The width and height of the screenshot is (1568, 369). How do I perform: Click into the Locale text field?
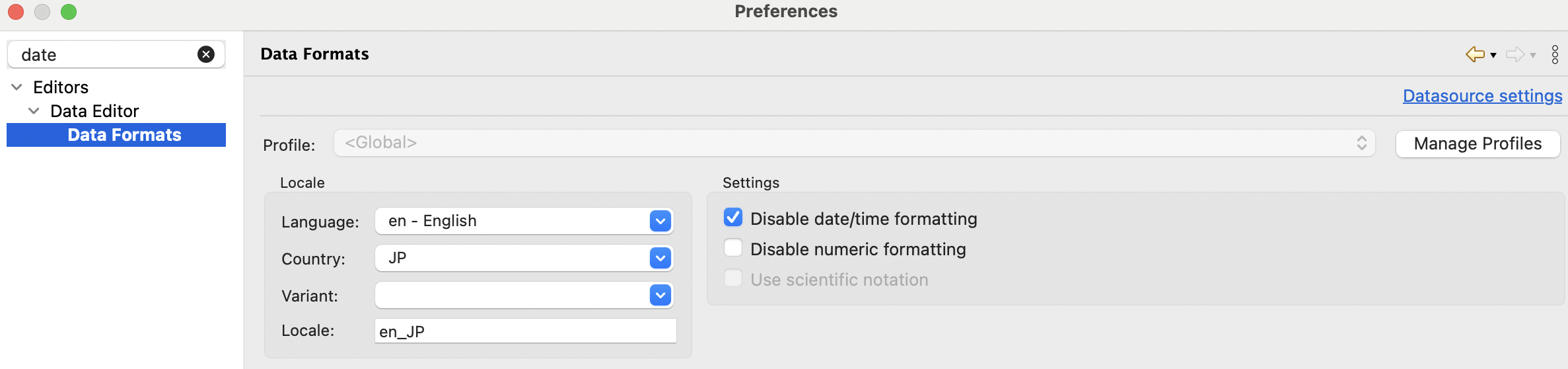(x=525, y=331)
